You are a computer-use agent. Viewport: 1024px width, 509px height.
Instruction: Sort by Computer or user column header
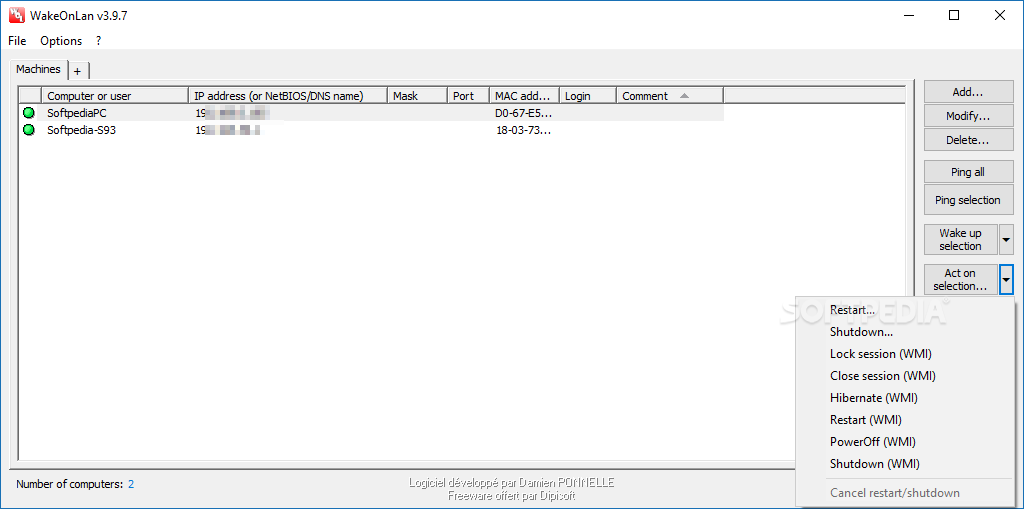[x=115, y=96]
